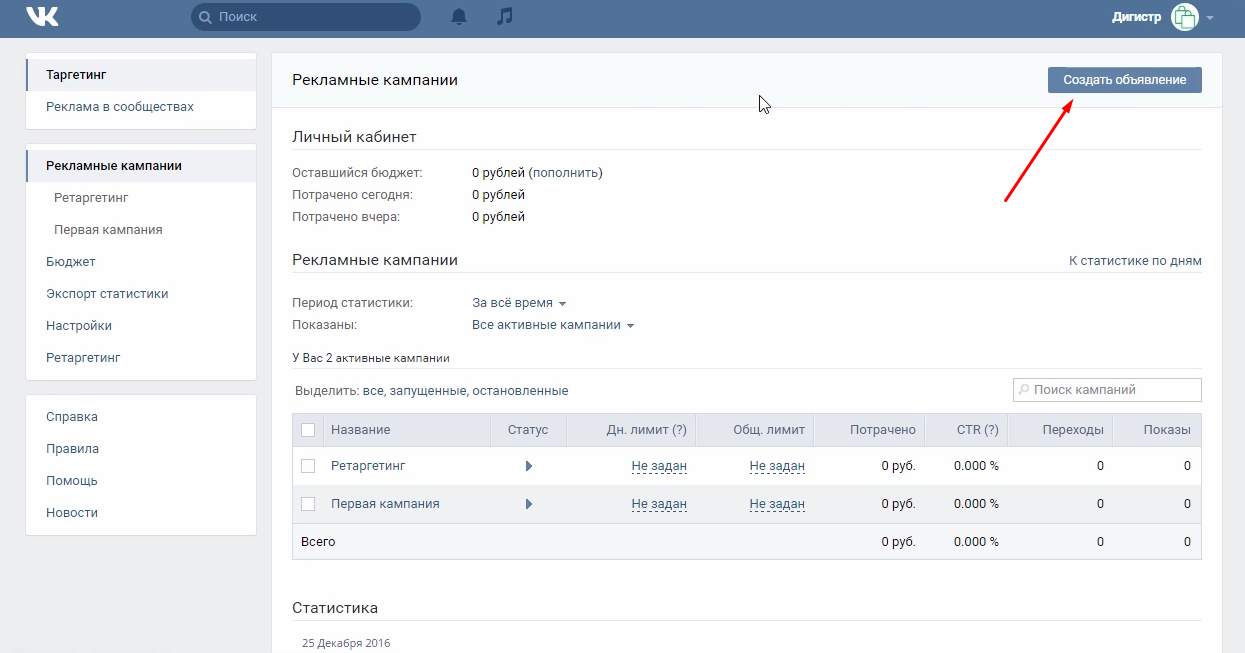Open Реклама в сообществах in sidebar
The width and height of the screenshot is (1245, 653).
pos(120,107)
